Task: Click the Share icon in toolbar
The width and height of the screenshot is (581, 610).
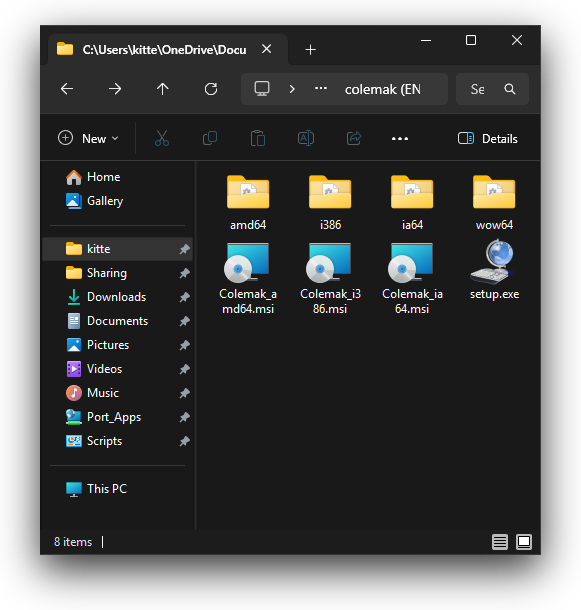Action: 354,138
